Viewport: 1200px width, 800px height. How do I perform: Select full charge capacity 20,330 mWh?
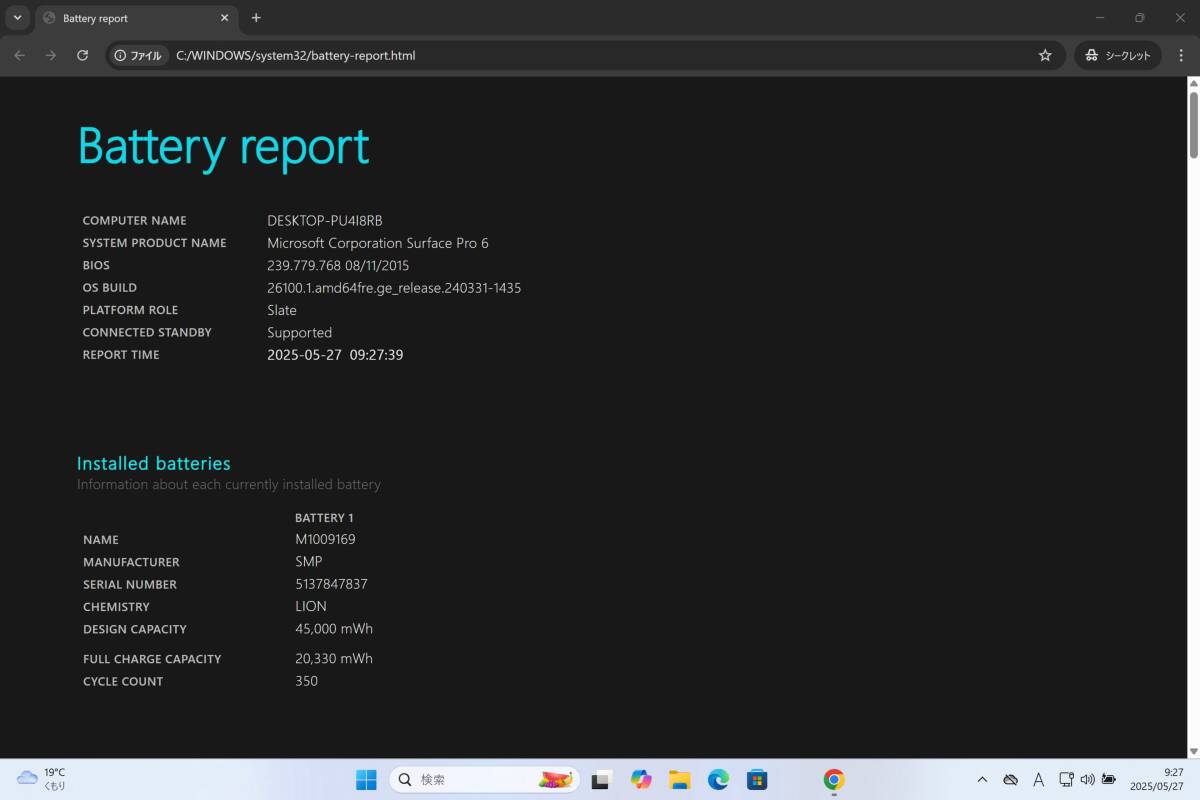tap(334, 658)
